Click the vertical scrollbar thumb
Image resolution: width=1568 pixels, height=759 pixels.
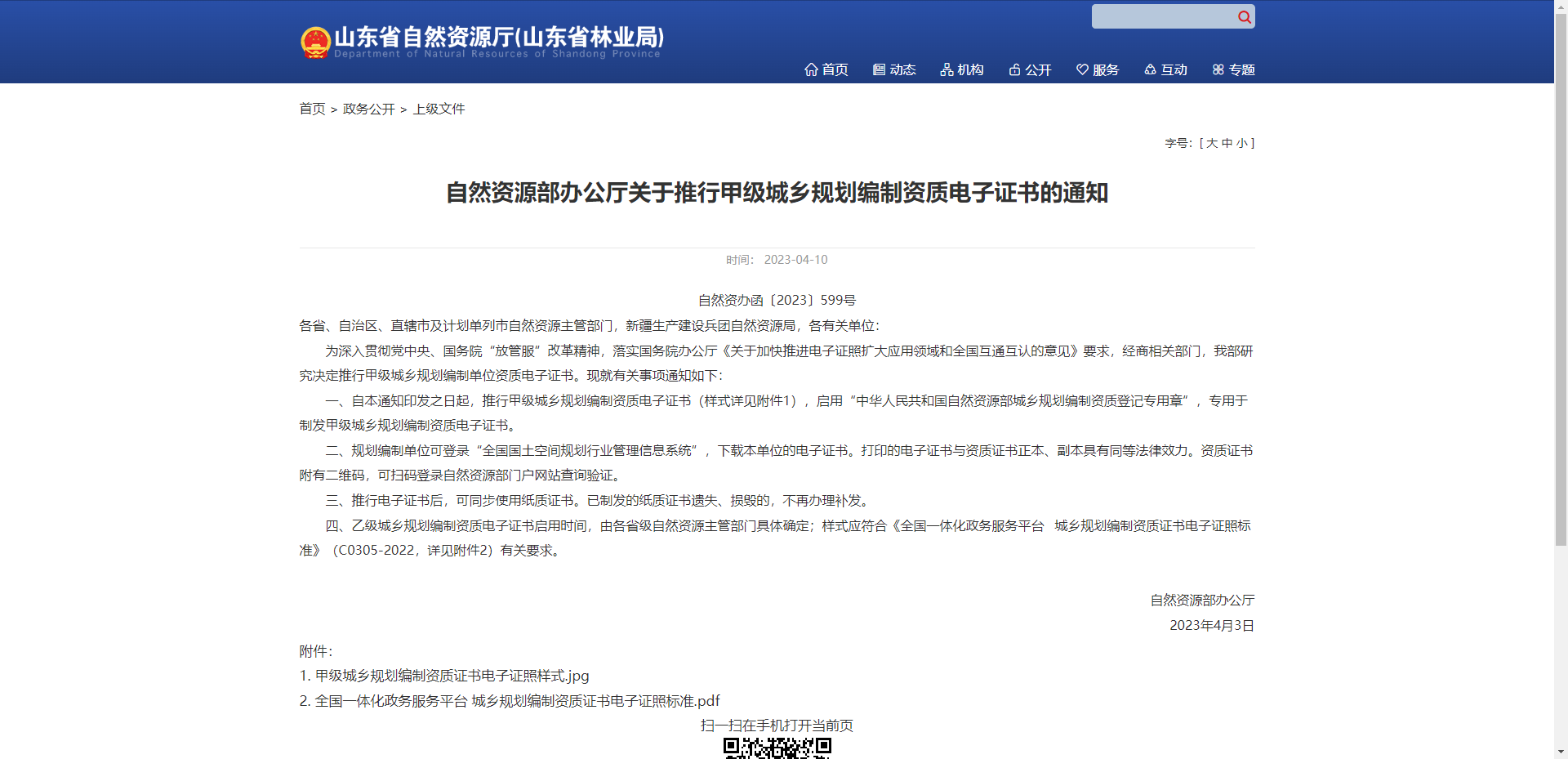point(1561,278)
